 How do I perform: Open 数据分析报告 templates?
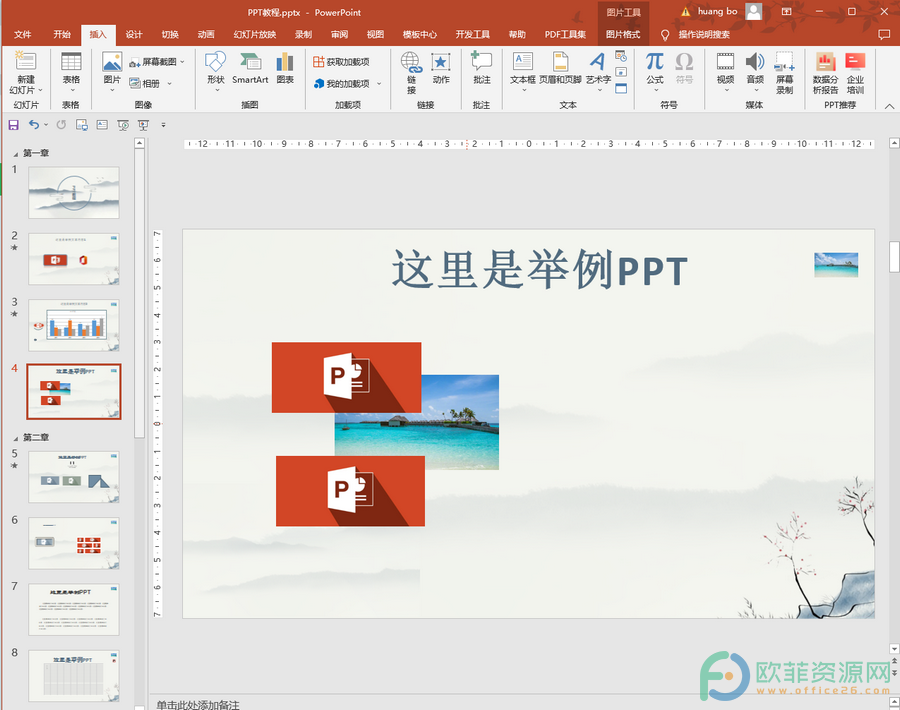825,62
